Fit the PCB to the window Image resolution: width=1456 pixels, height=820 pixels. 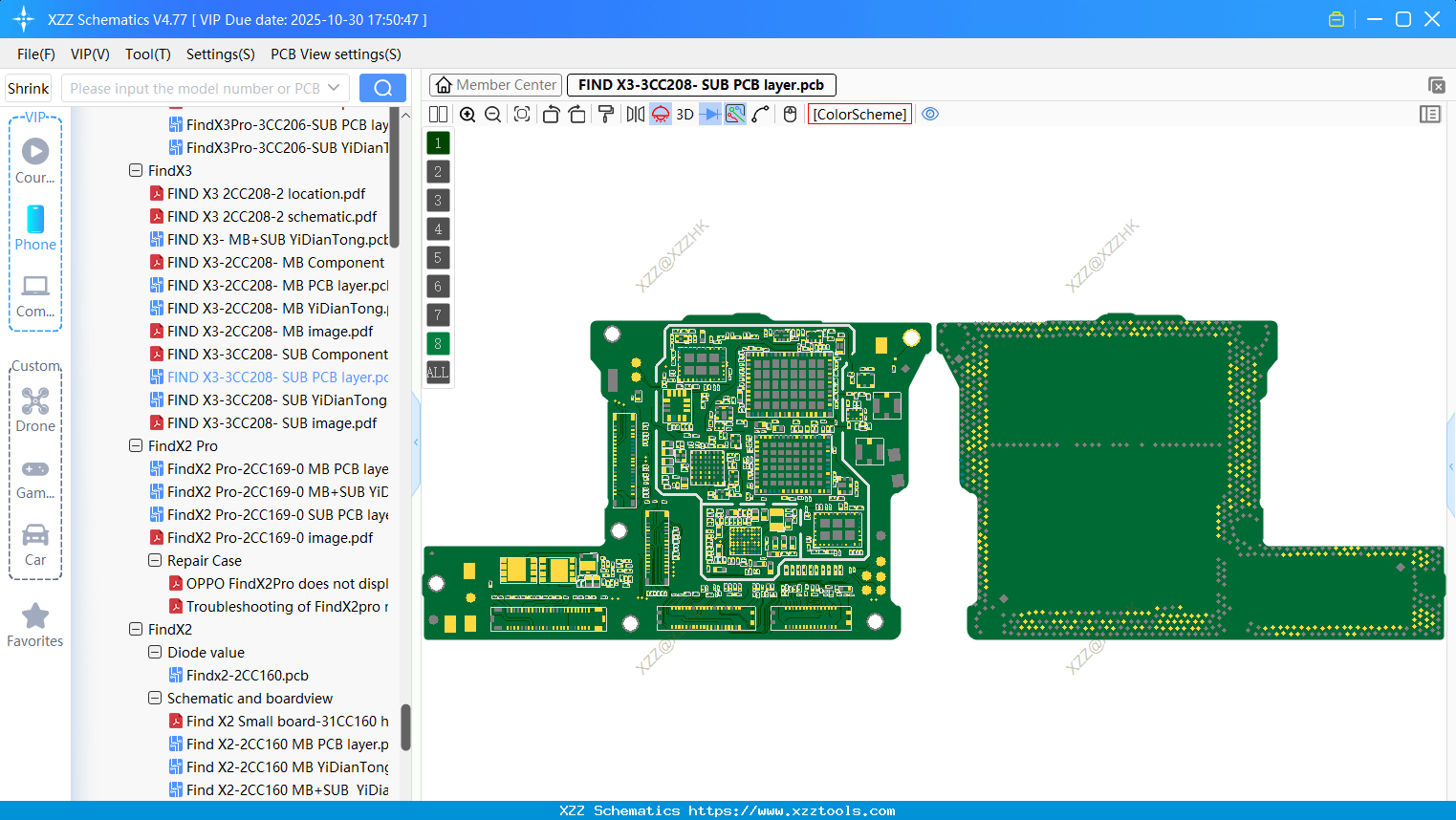[x=522, y=115]
